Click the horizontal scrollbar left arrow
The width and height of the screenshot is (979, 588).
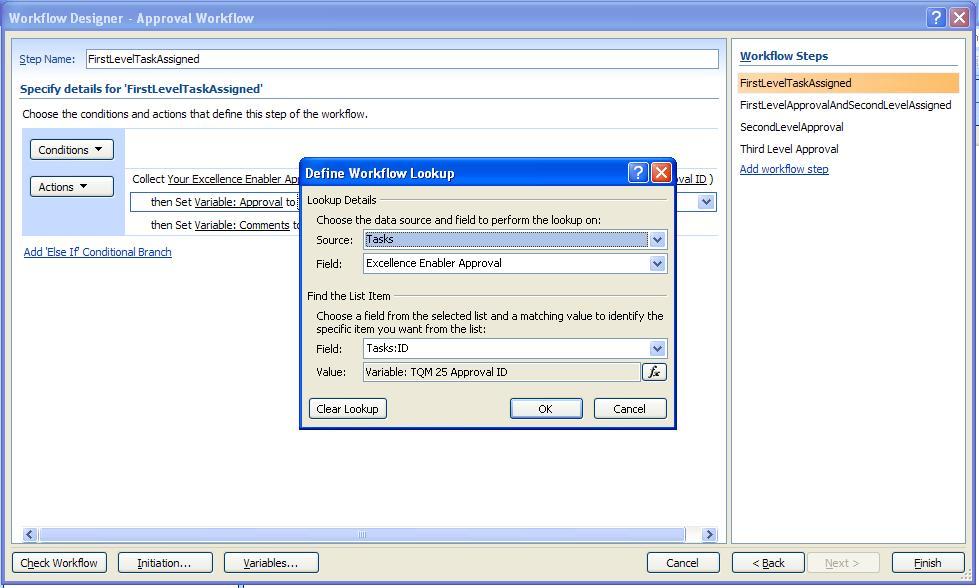coord(30,534)
